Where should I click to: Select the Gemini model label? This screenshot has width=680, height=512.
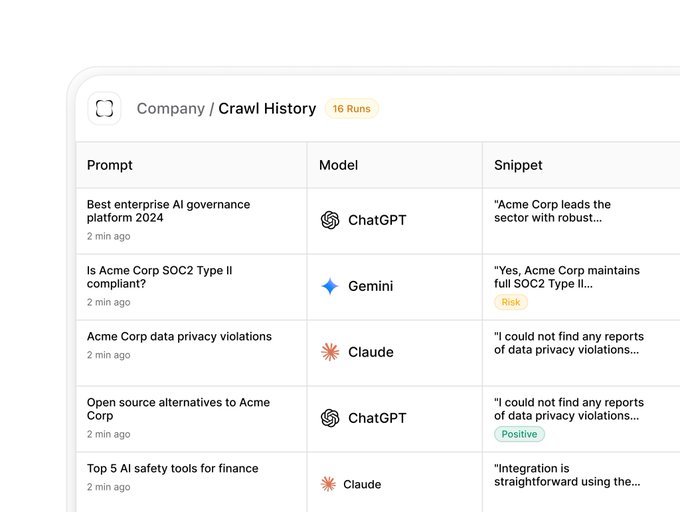371,286
